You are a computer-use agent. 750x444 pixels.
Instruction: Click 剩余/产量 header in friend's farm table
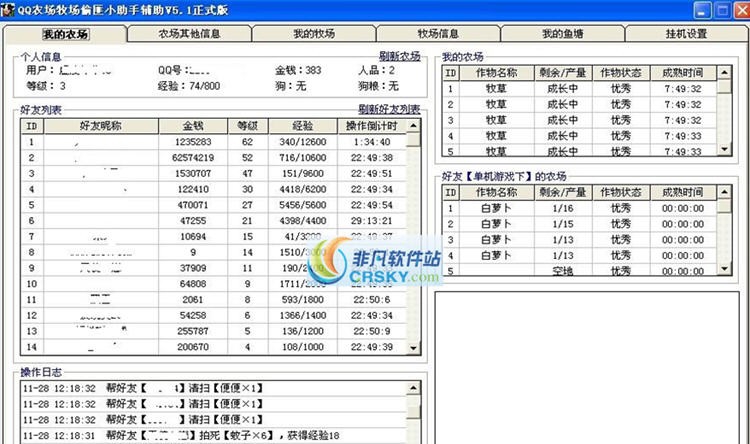[x=563, y=192]
